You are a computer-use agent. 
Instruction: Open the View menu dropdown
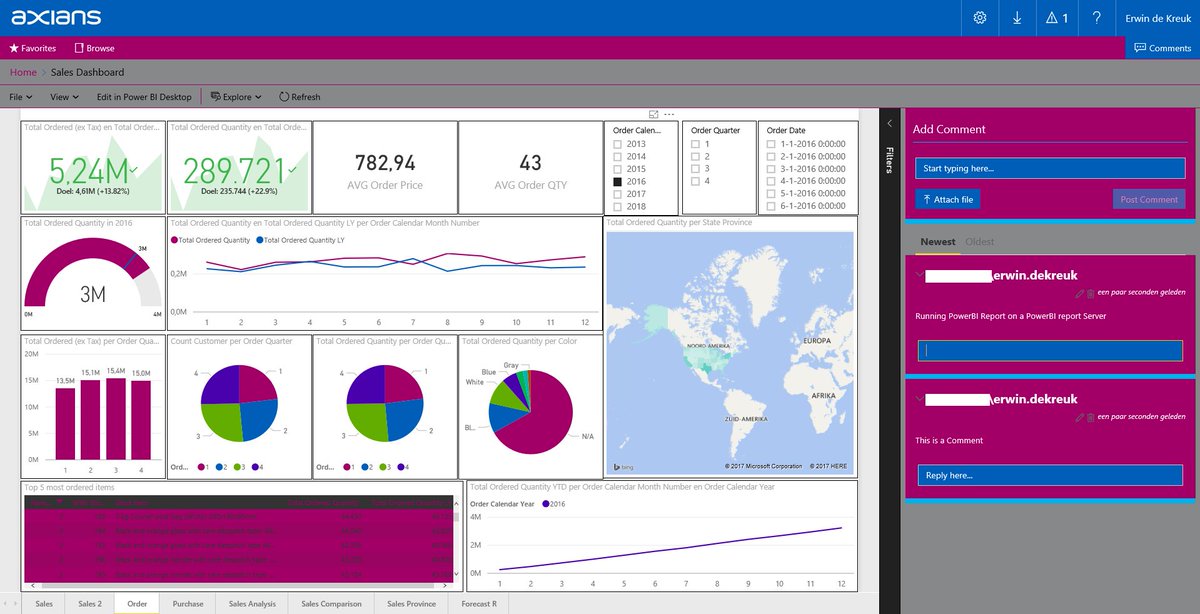click(x=63, y=96)
